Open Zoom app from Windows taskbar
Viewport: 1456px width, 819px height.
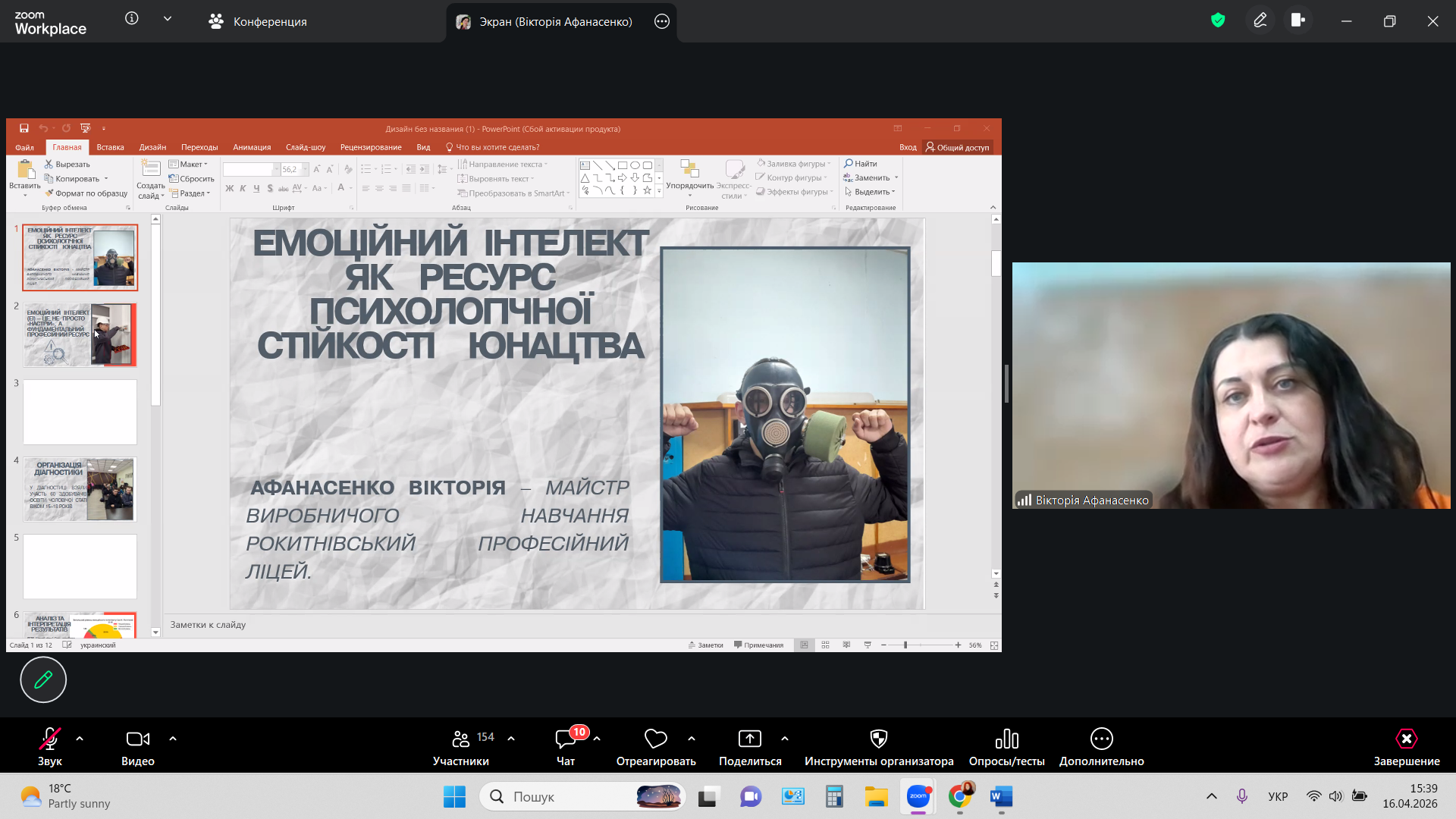[918, 796]
